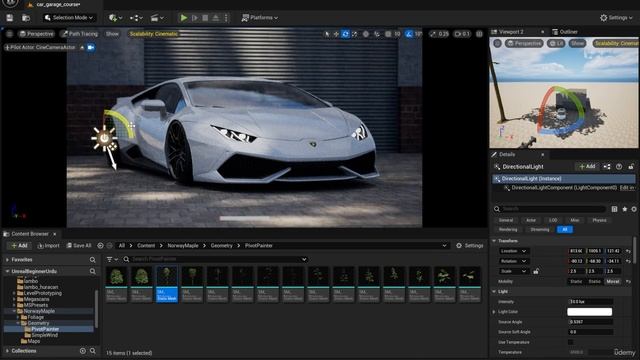Open the Details view options gear
Image resolution: width=640 pixels, height=360 pixels.
tap(634, 209)
